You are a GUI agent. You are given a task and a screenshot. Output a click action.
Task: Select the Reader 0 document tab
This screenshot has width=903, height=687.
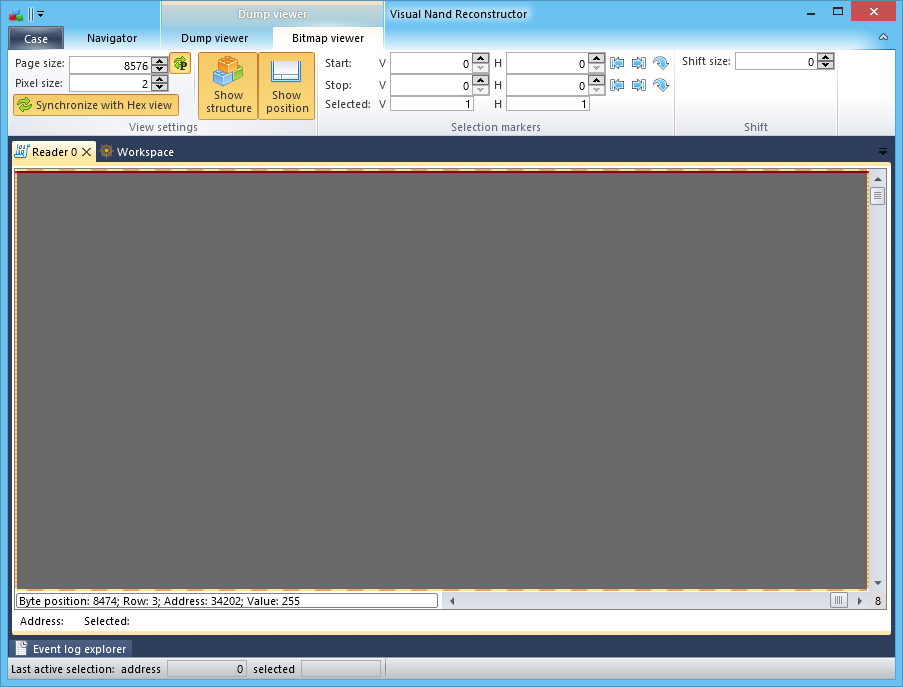pos(54,152)
